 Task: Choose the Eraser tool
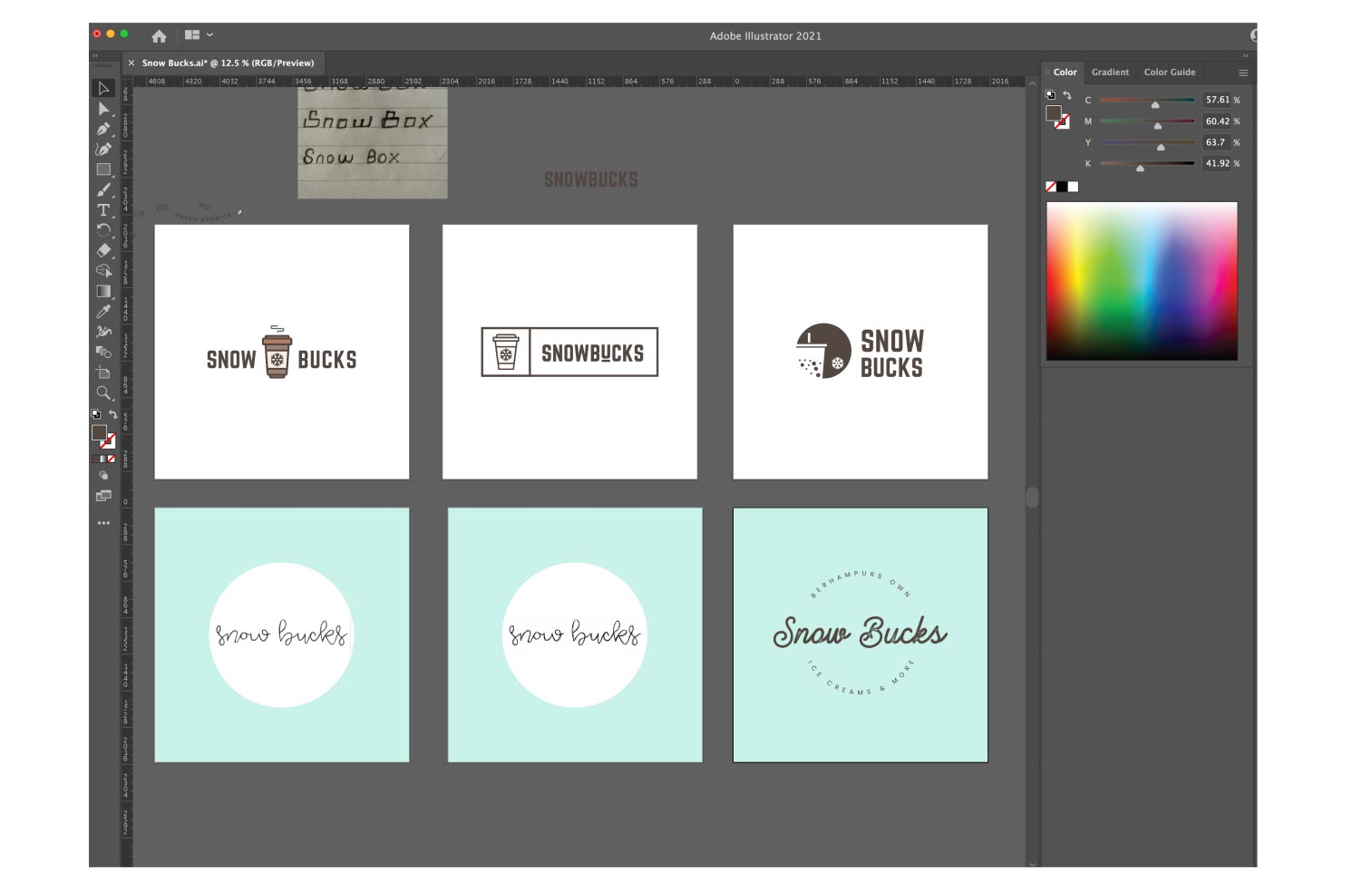(x=103, y=250)
